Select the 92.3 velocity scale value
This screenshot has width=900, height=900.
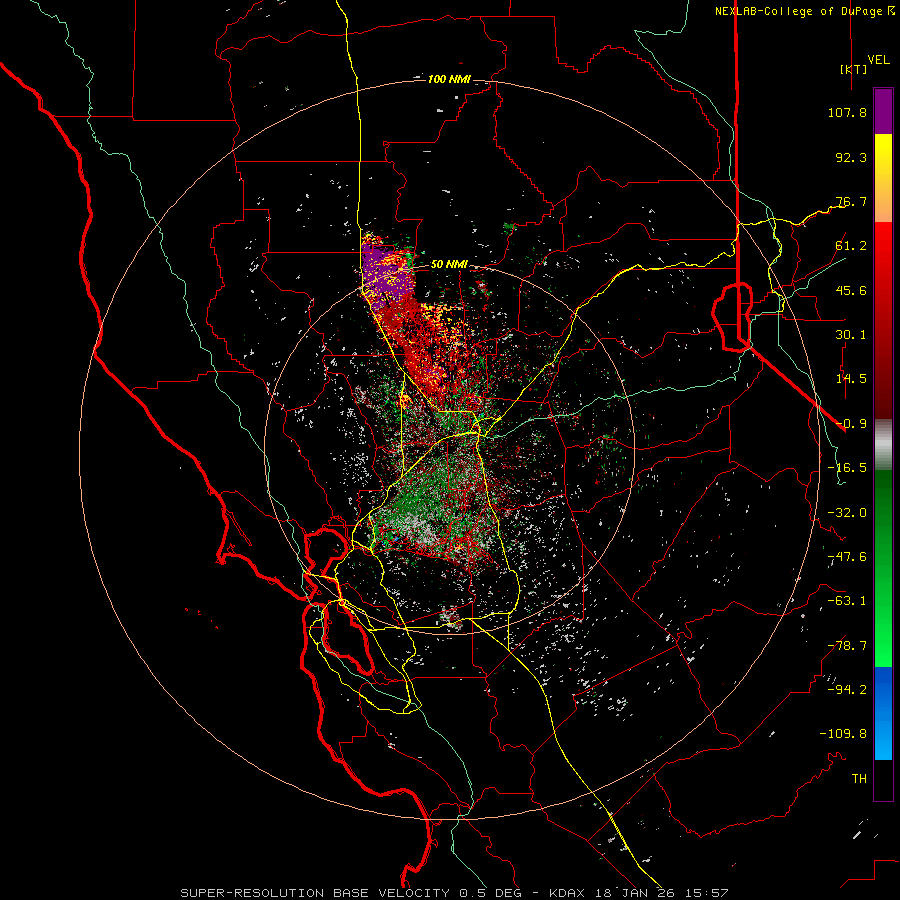[x=851, y=157]
